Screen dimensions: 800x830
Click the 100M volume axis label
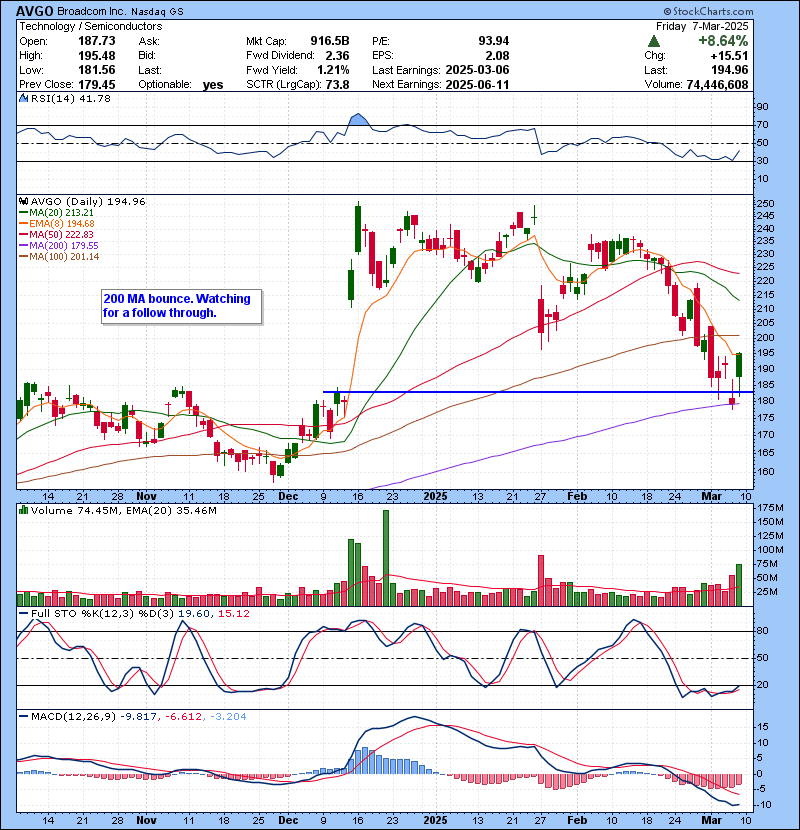(770, 549)
